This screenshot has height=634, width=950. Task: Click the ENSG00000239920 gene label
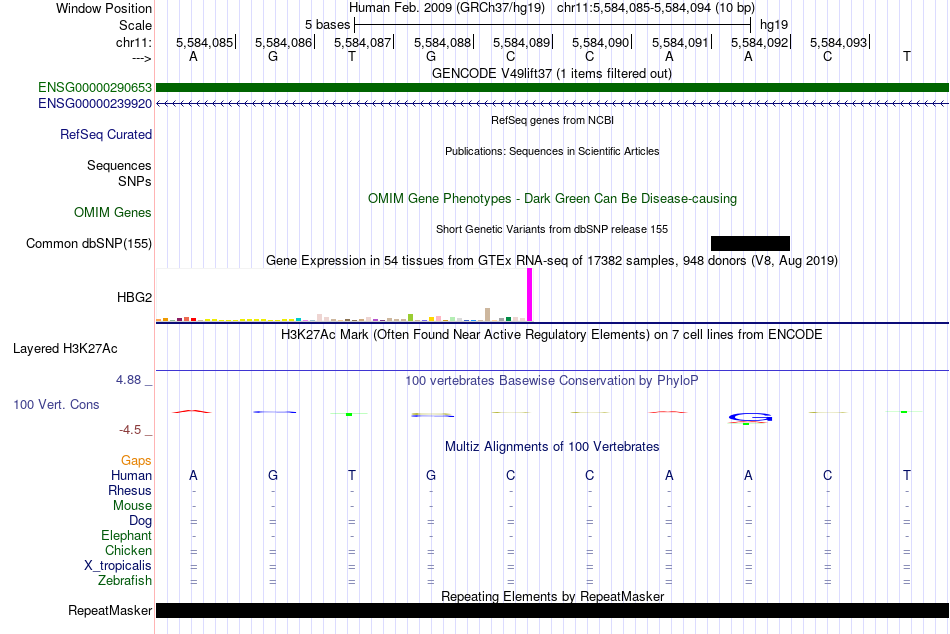click(95, 104)
